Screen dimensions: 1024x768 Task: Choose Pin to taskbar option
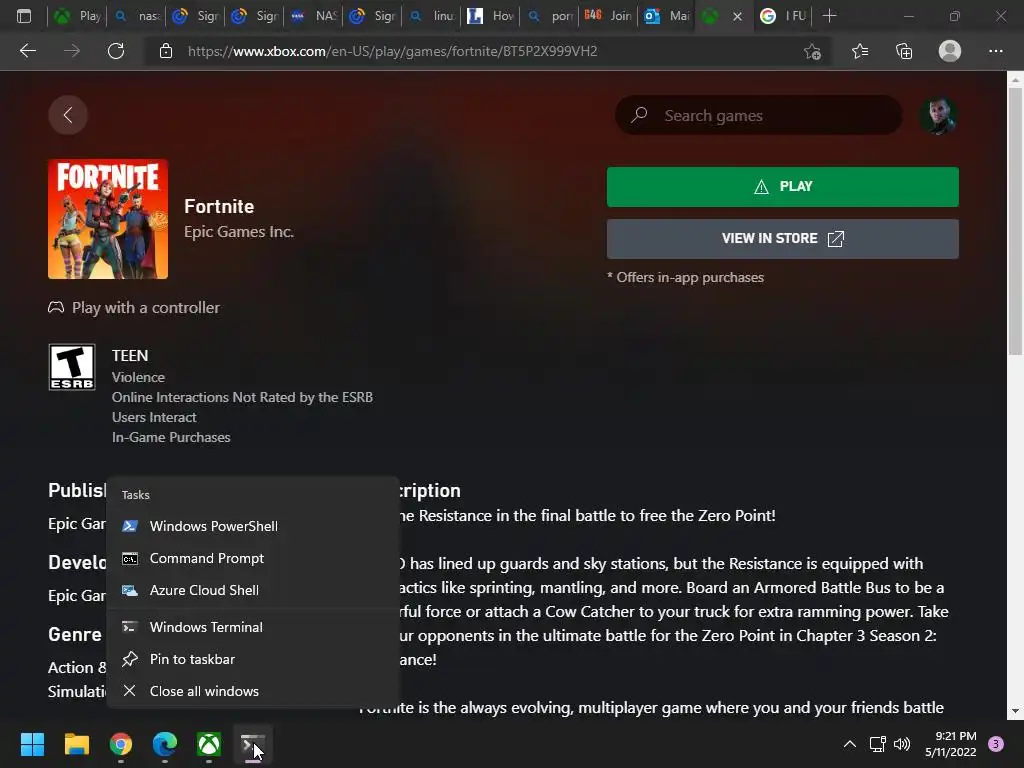[x=252, y=659]
